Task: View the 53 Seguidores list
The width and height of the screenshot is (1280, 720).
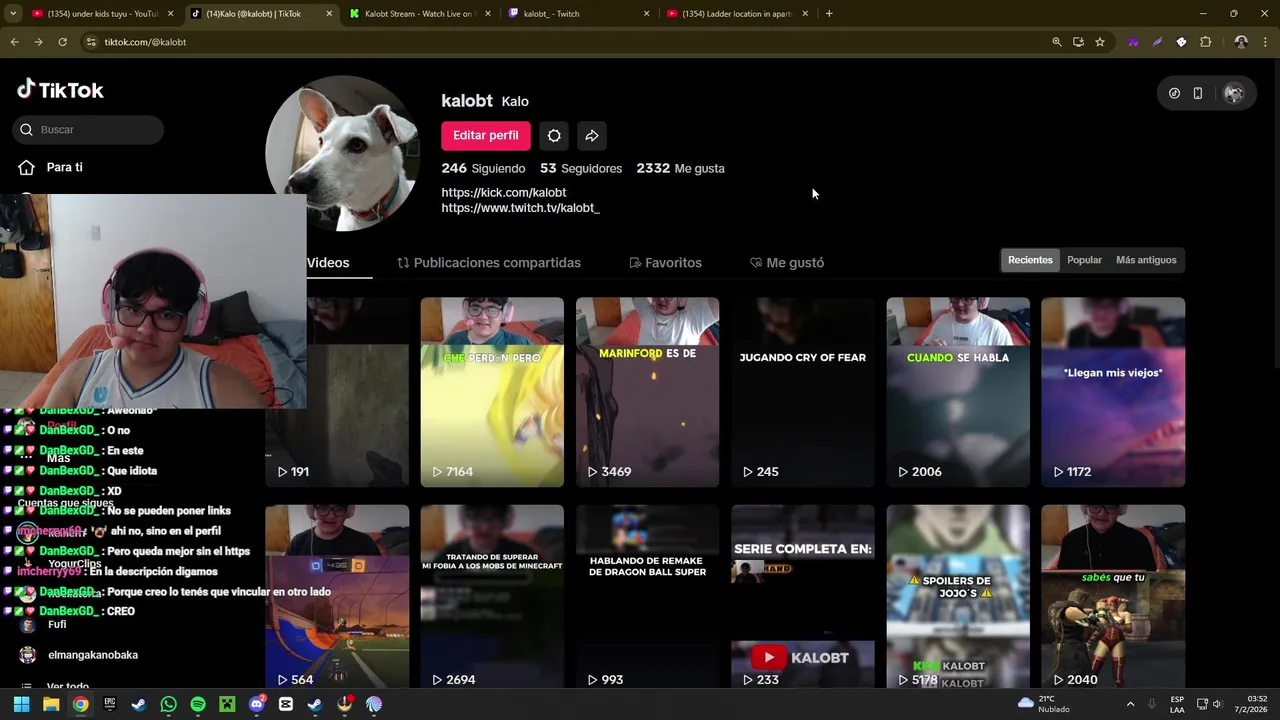Action: (x=581, y=168)
